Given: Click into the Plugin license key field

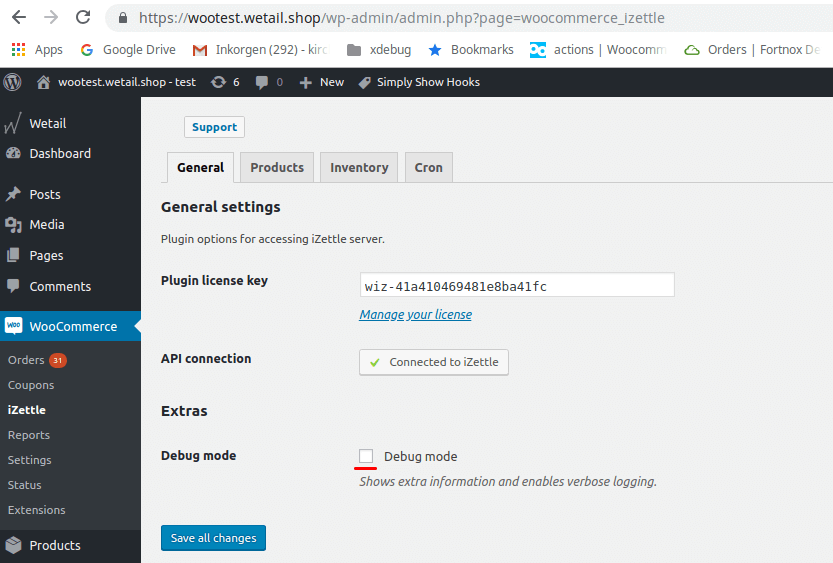Looking at the screenshot, I should (516, 286).
